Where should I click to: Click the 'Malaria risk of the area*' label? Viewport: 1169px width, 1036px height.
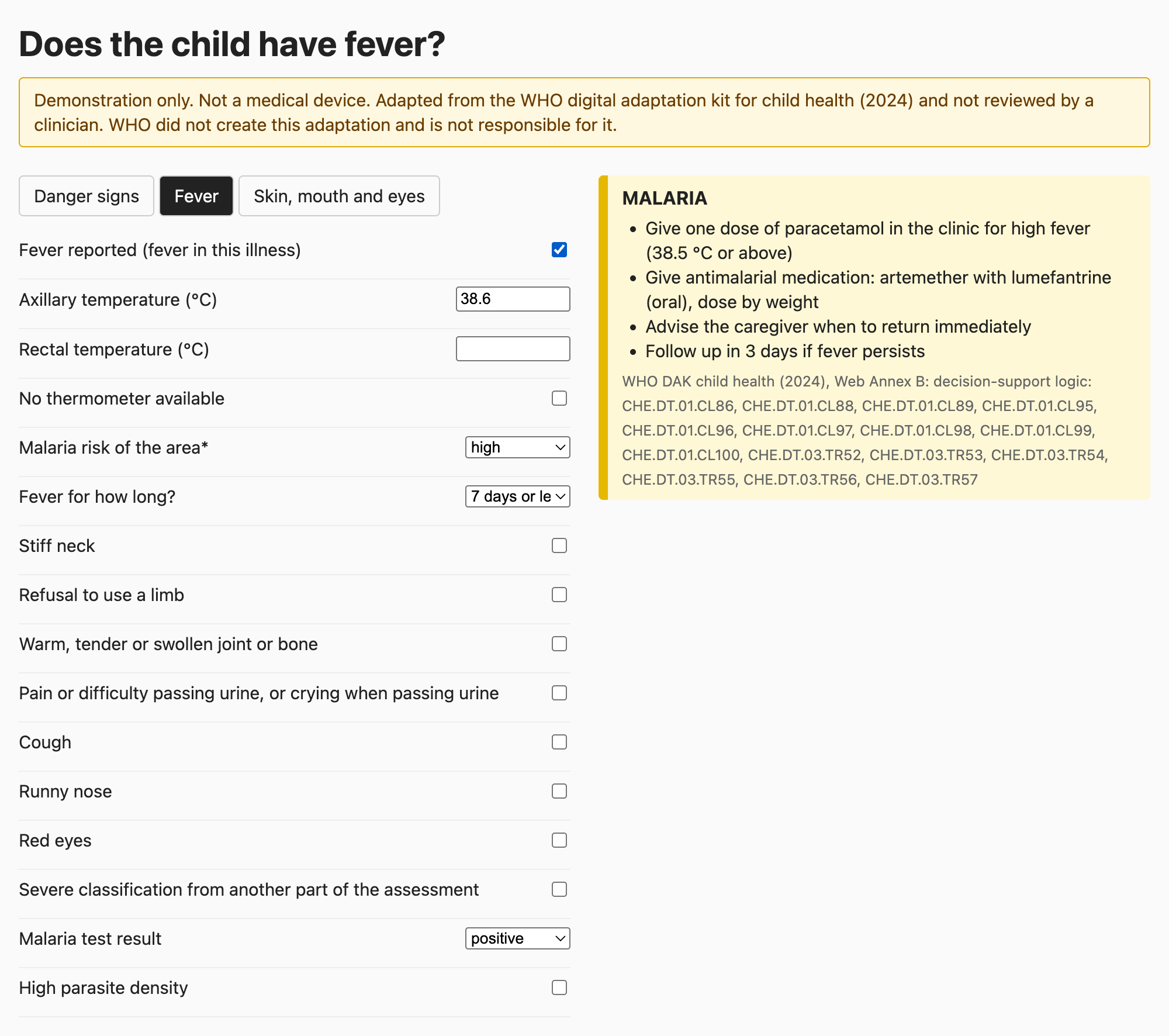click(114, 447)
